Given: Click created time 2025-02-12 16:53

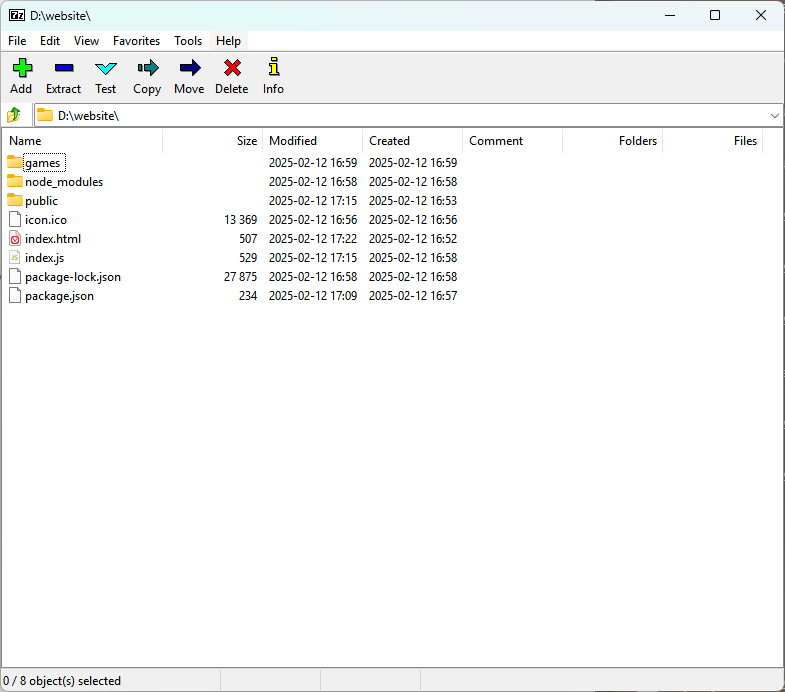Looking at the screenshot, I should (413, 201).
